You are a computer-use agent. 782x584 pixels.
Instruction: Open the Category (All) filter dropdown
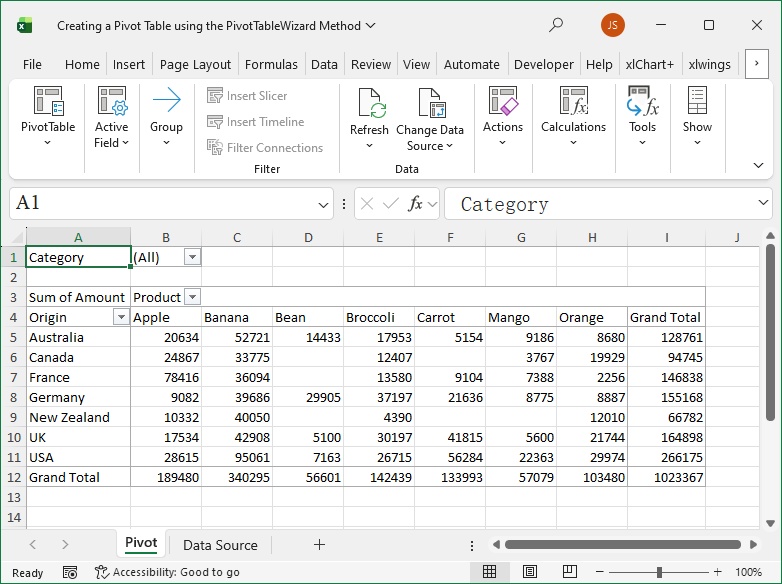click(192, 257)
